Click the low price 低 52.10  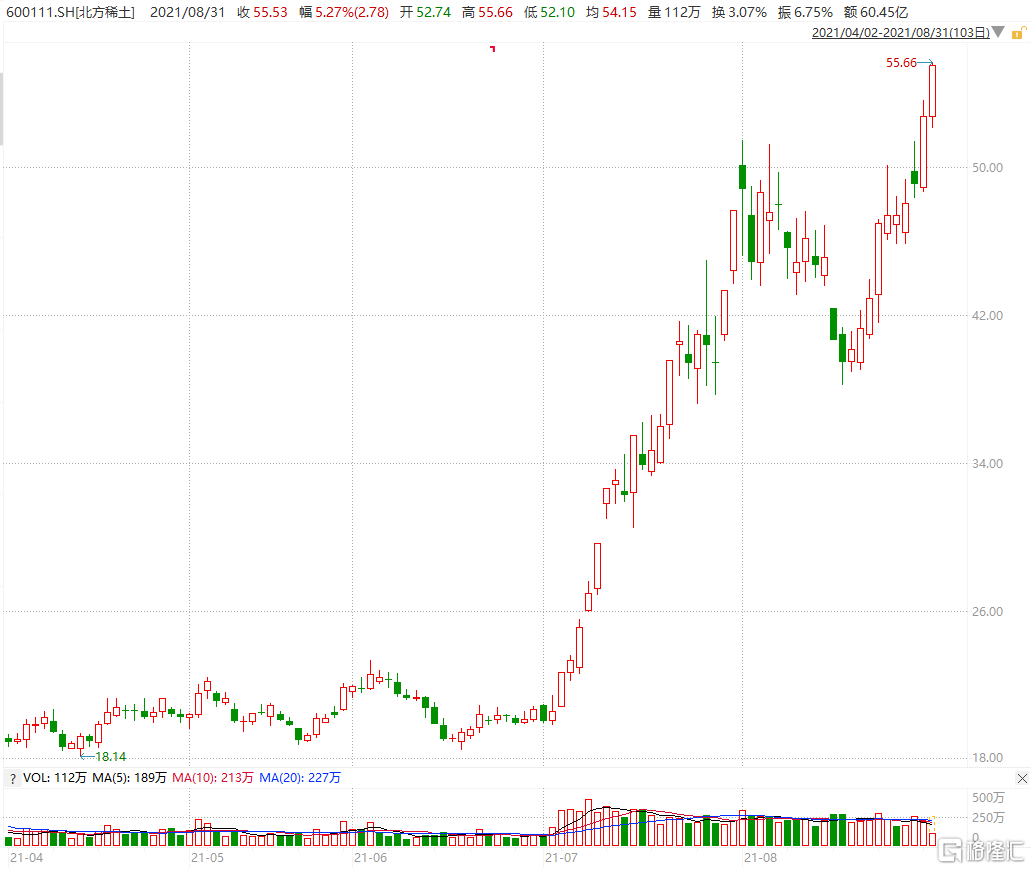coord(550,12)
